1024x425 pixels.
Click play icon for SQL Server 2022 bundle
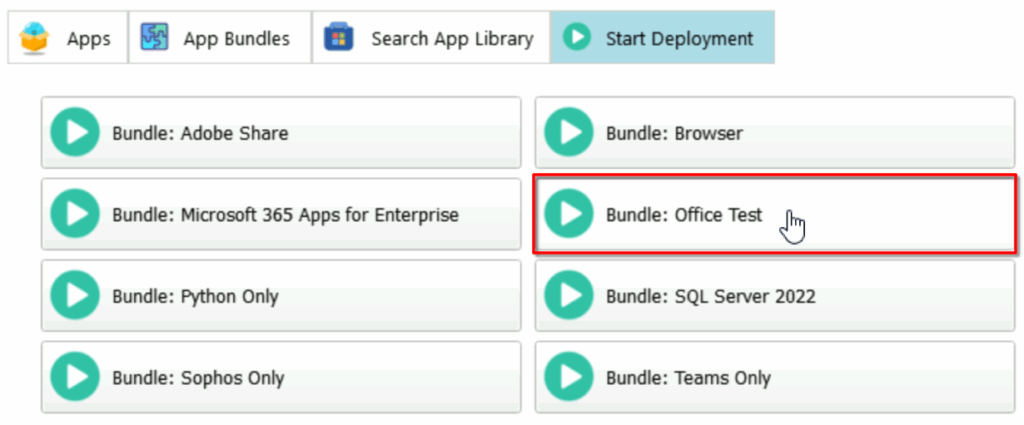[569, 296]
